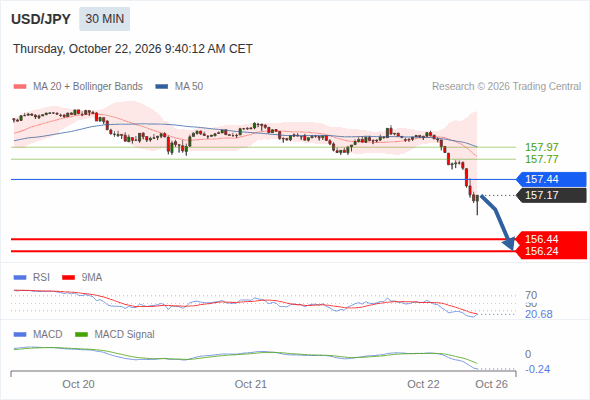Click the blue 157.44 pivot price tag
The height and width of the screenshot is (400, 590).
551,179
